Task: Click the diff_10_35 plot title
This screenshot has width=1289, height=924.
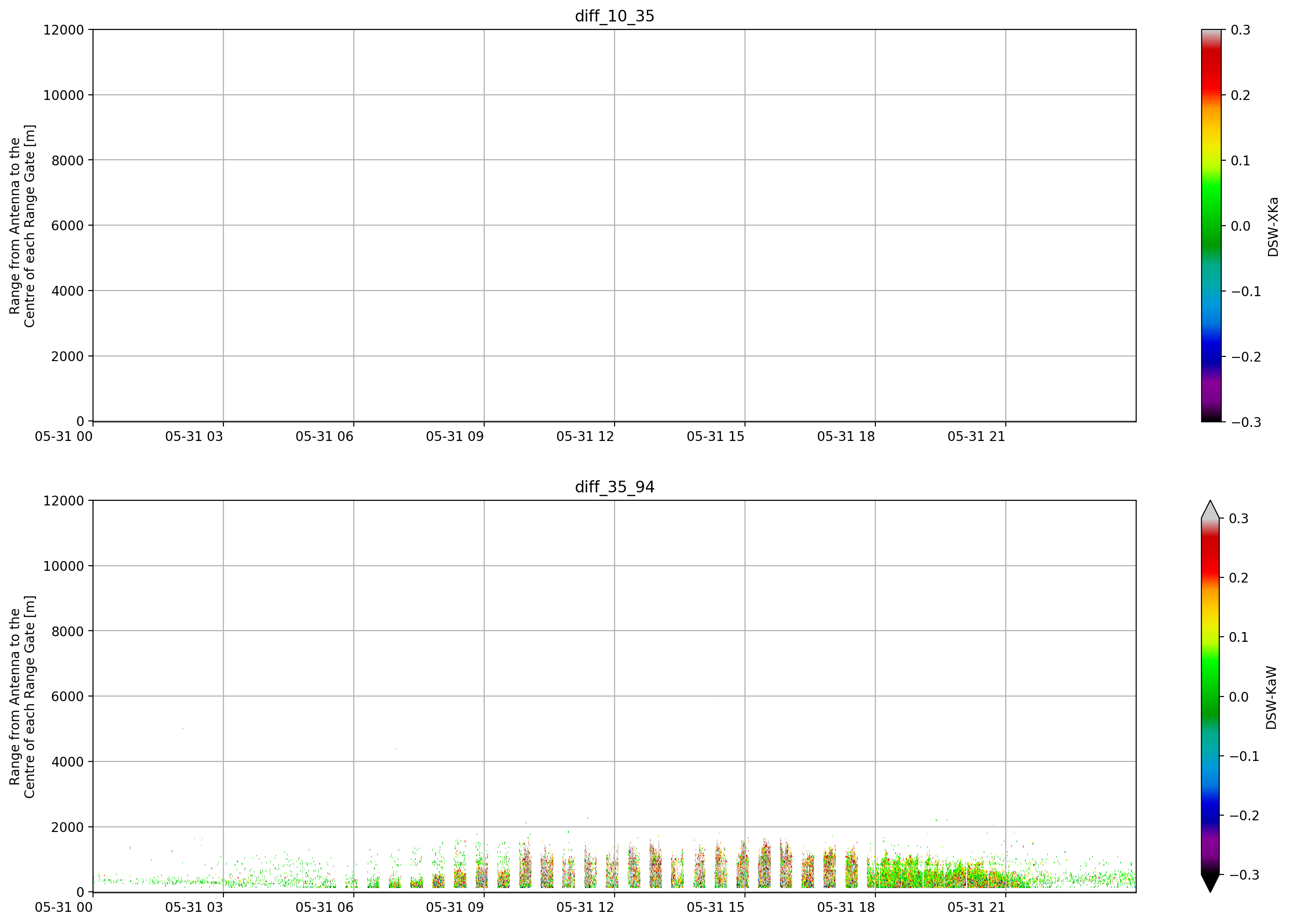Action: pos(615,16)
